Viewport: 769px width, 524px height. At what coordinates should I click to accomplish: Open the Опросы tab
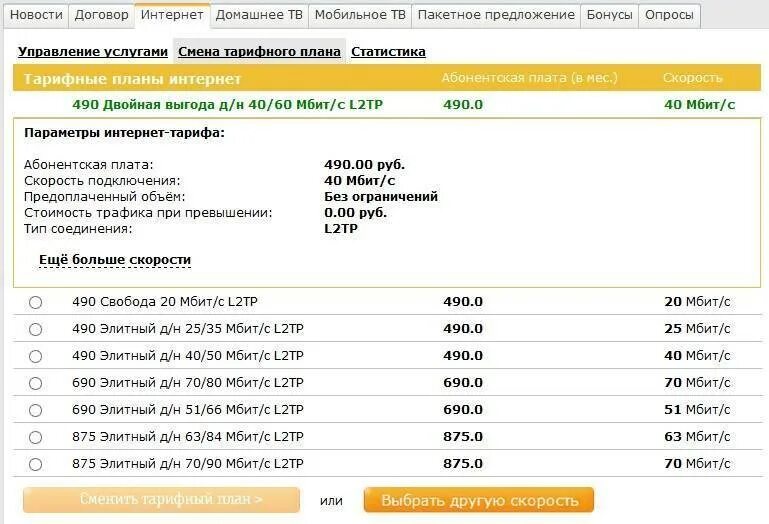[669, 15]
